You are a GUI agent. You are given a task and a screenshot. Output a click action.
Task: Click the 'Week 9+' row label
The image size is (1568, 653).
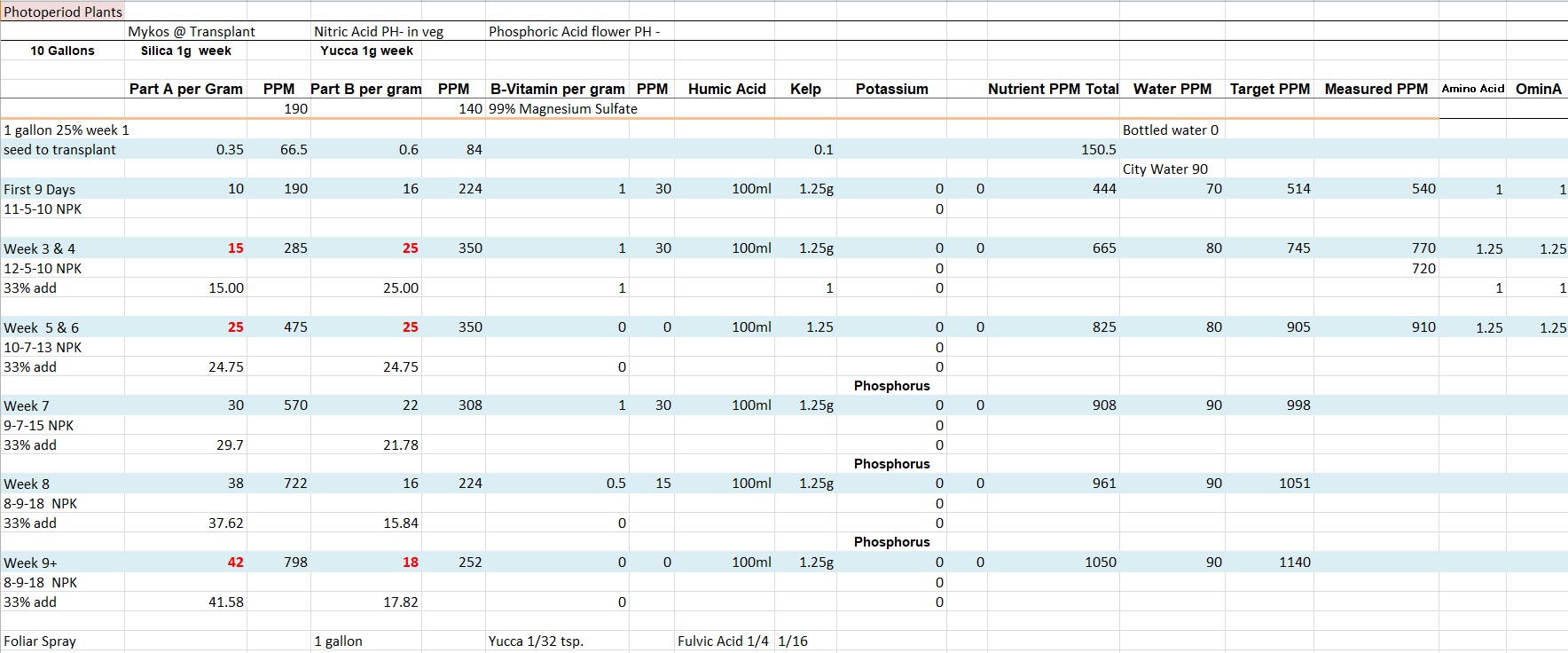[30, 563]
